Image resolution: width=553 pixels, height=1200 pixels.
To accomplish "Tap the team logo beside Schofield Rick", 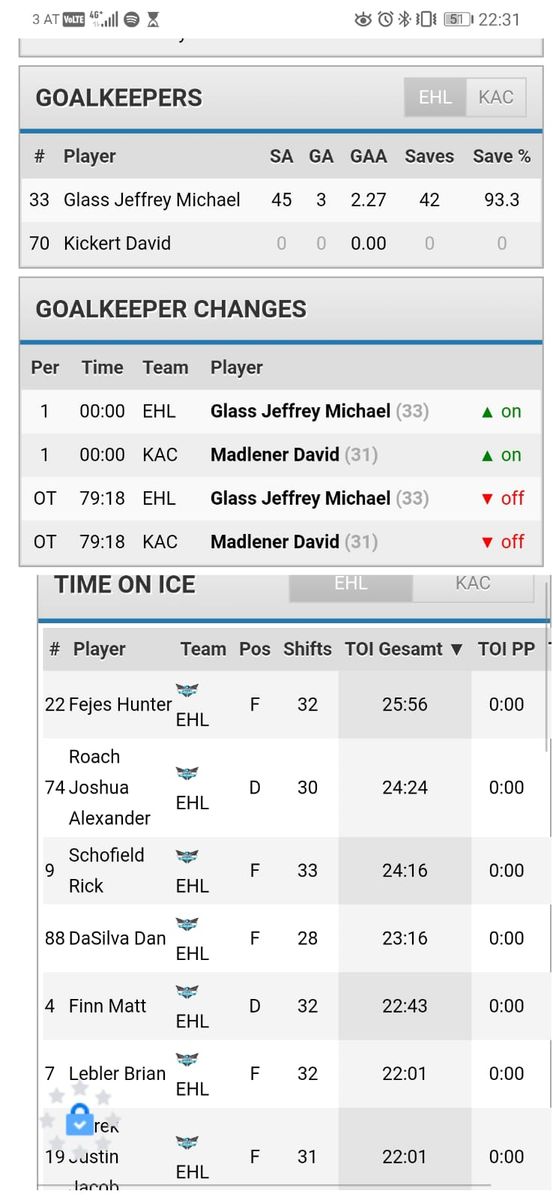I will click(187, 856).
